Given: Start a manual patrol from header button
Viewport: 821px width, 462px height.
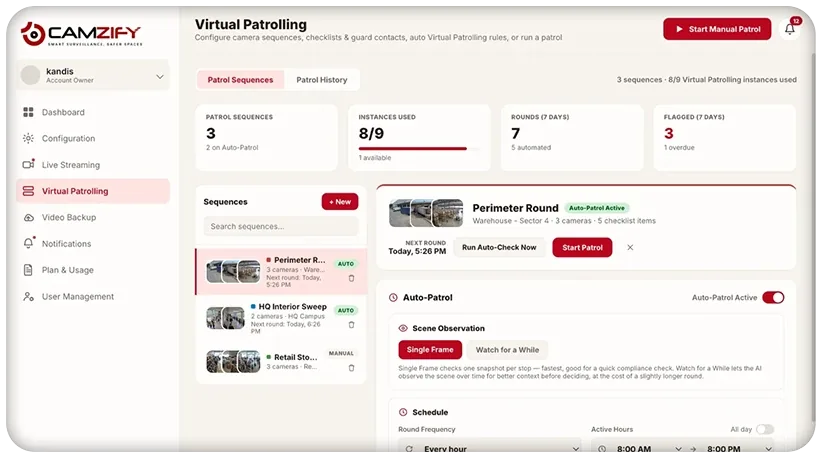Looking at the screenshot, I should click(x=717, y=29).
